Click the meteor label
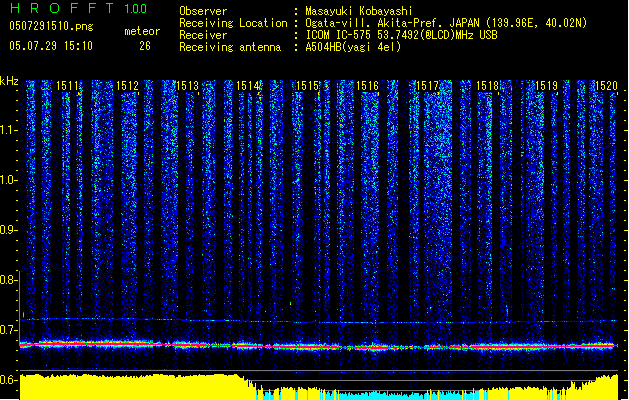Viewport: 629px width, 400px height. point(142,31)
